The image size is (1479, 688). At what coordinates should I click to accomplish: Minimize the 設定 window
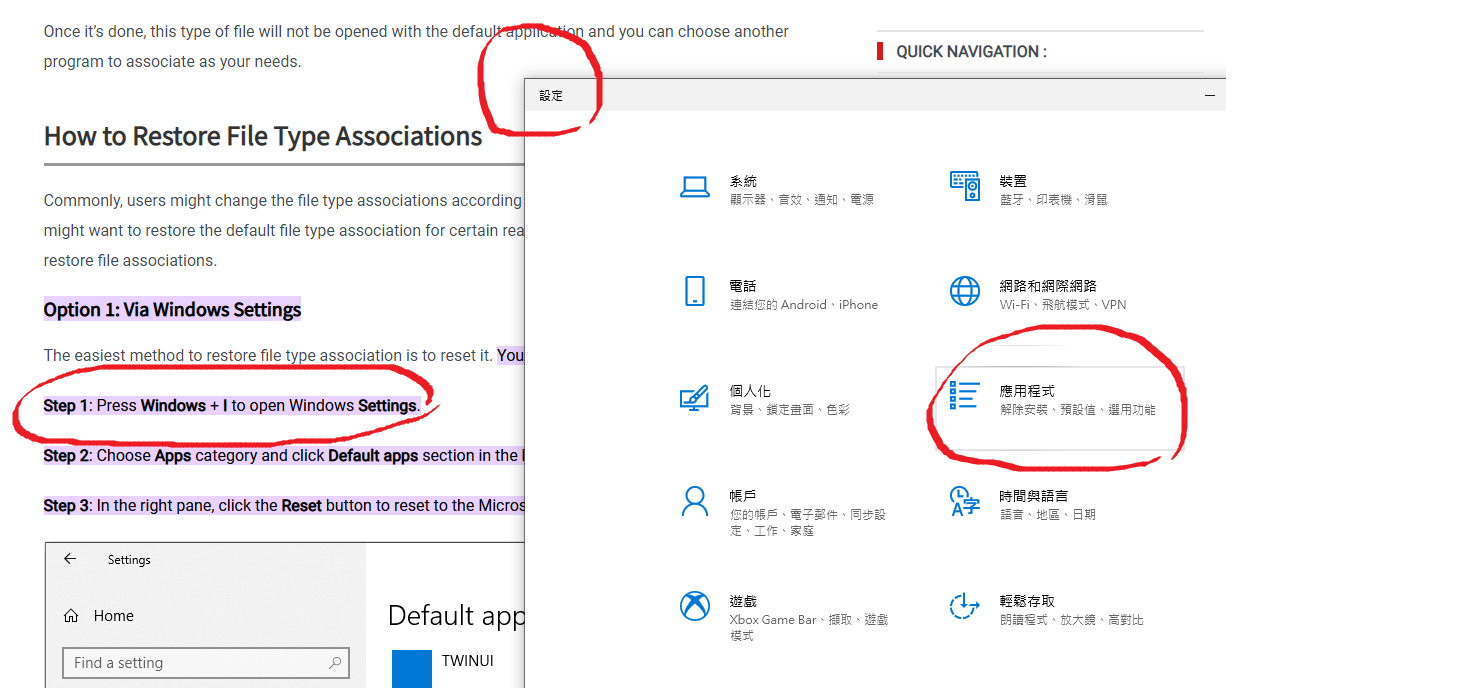(1210, 96)
